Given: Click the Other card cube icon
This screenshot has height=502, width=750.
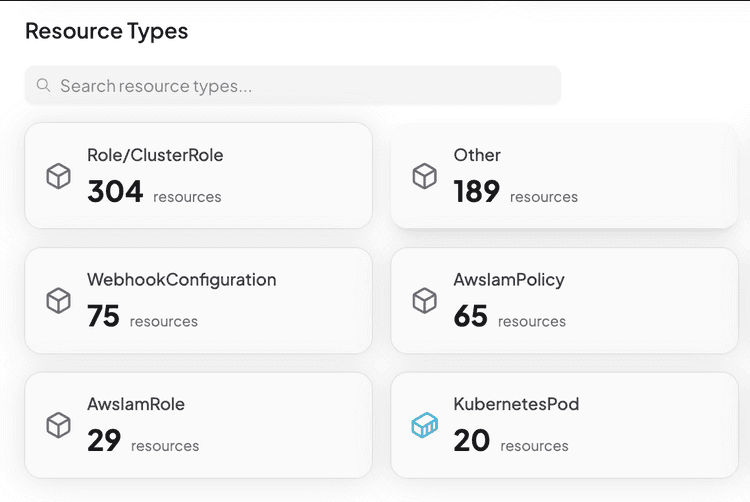Looking at the screenshot, I should [424, 176].
